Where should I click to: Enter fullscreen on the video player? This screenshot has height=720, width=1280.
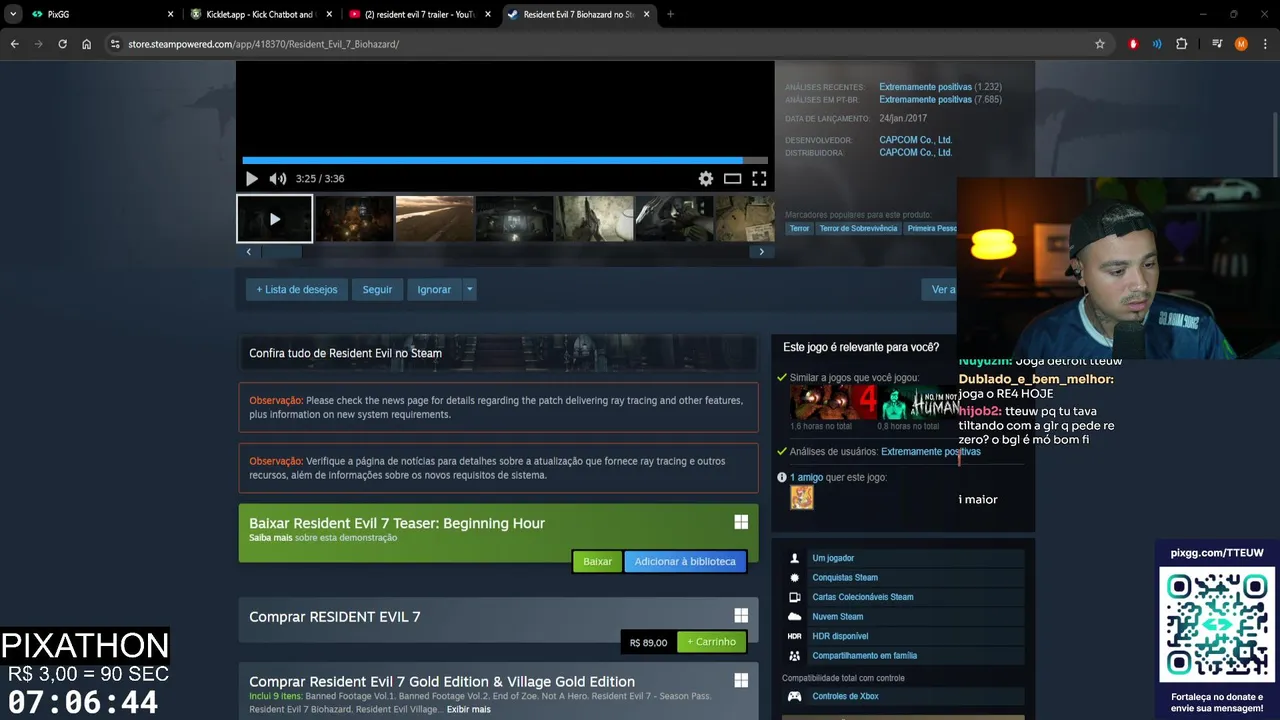pos(759,179)
